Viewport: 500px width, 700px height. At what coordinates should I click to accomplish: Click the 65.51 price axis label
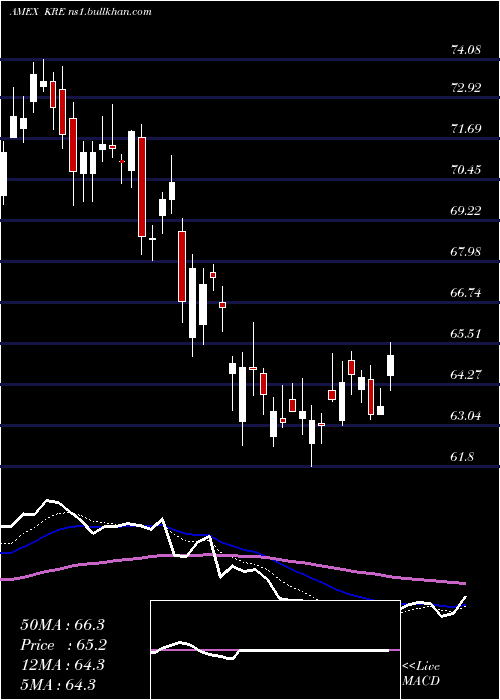point(466,334)
